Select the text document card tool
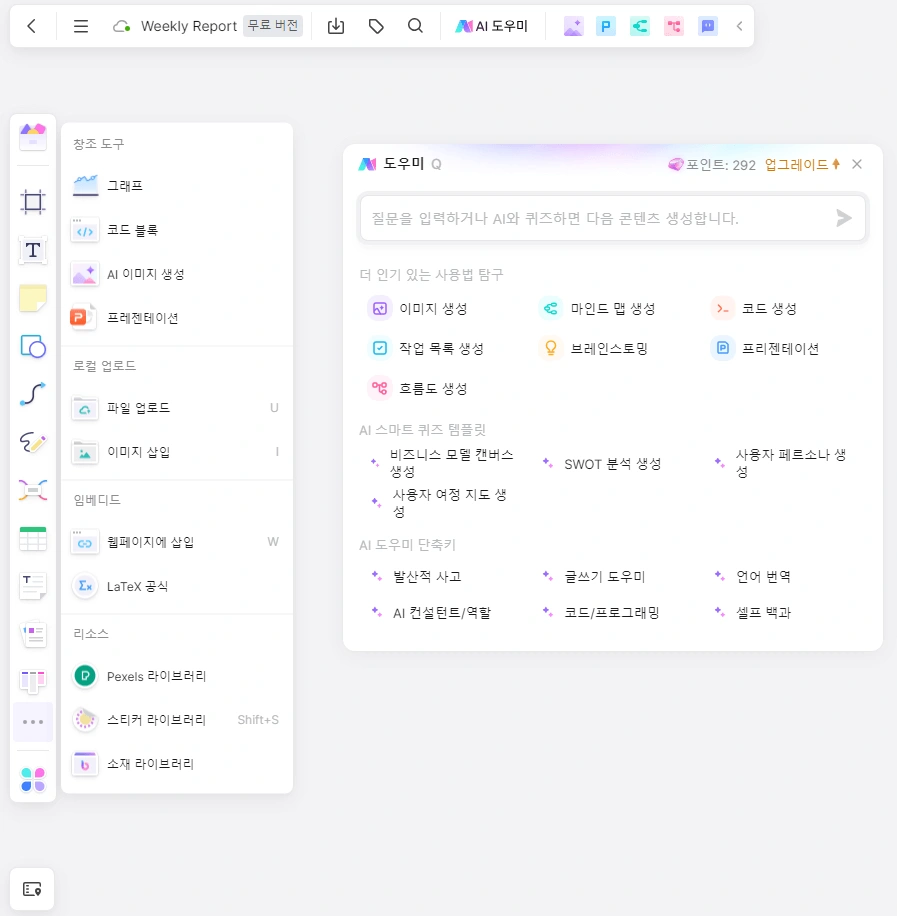This screenshot has width=897, height=916. (33, 586)
